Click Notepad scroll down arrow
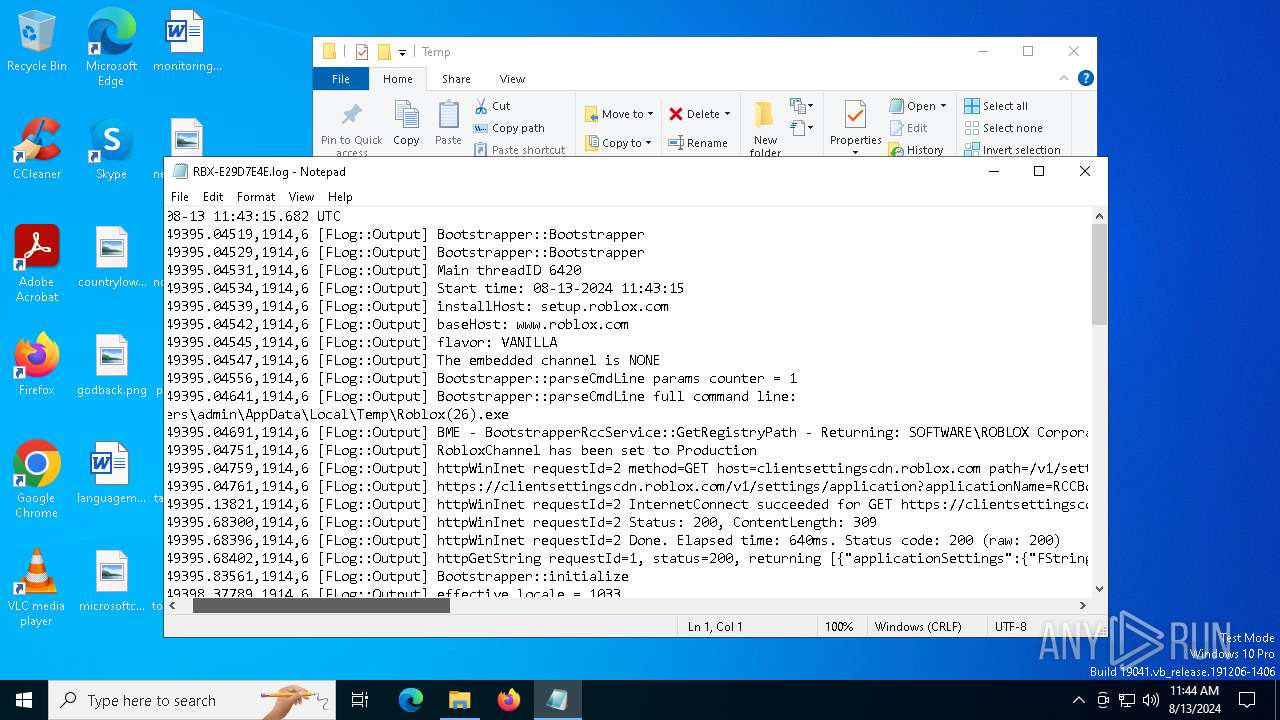Screen dimensions: 1280x720 pos(1099,589)
